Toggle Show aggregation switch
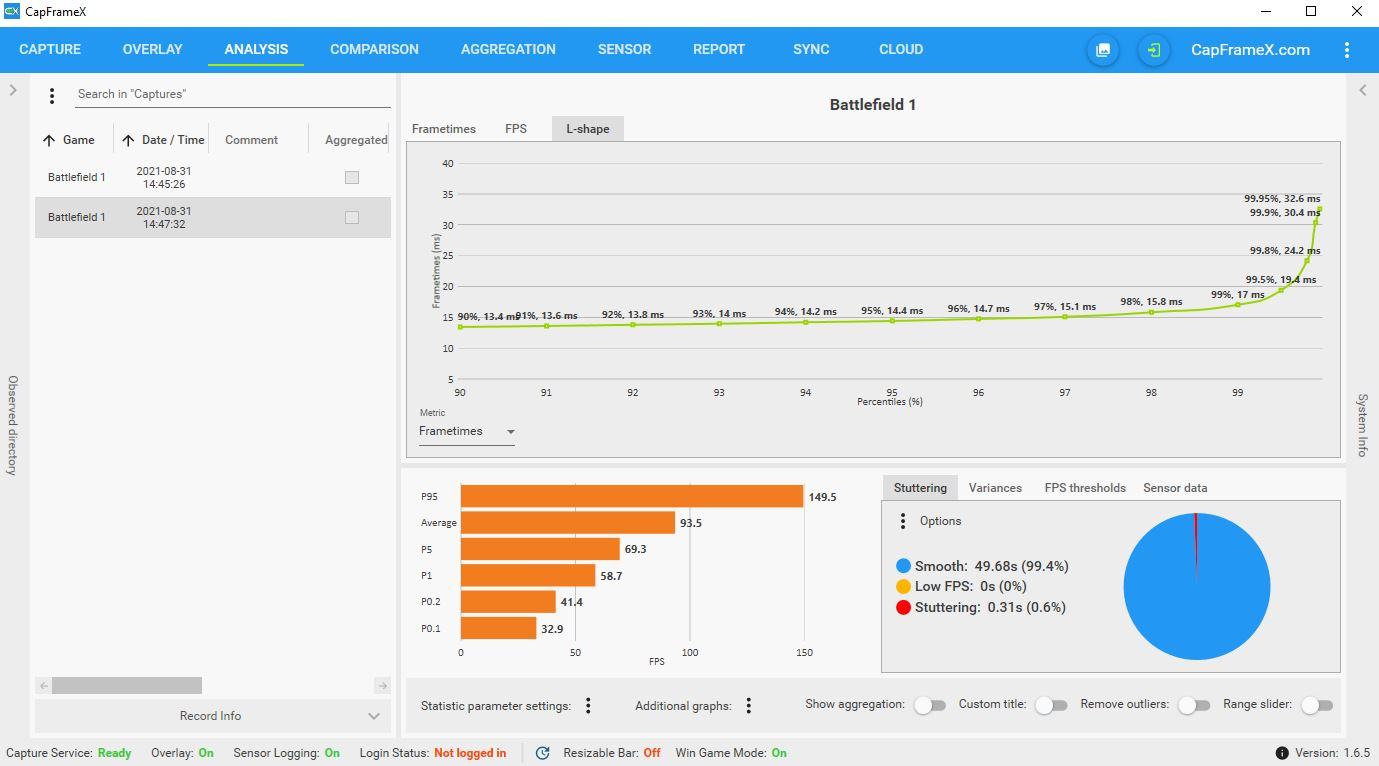 [929, 705]
